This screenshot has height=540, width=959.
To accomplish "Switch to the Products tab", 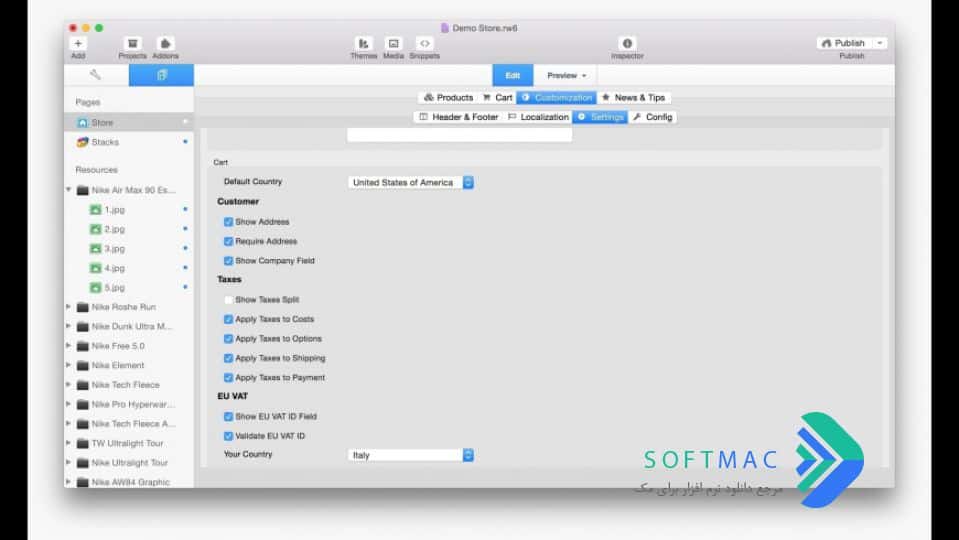I will [x=448, y=97].
